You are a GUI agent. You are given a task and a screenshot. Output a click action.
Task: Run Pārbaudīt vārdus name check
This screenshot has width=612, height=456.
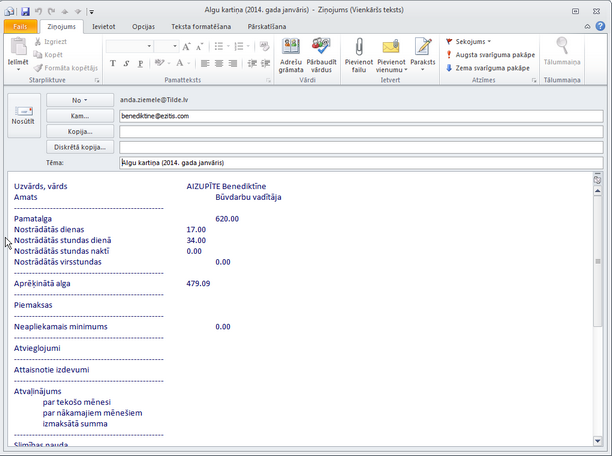pos(321,55)
